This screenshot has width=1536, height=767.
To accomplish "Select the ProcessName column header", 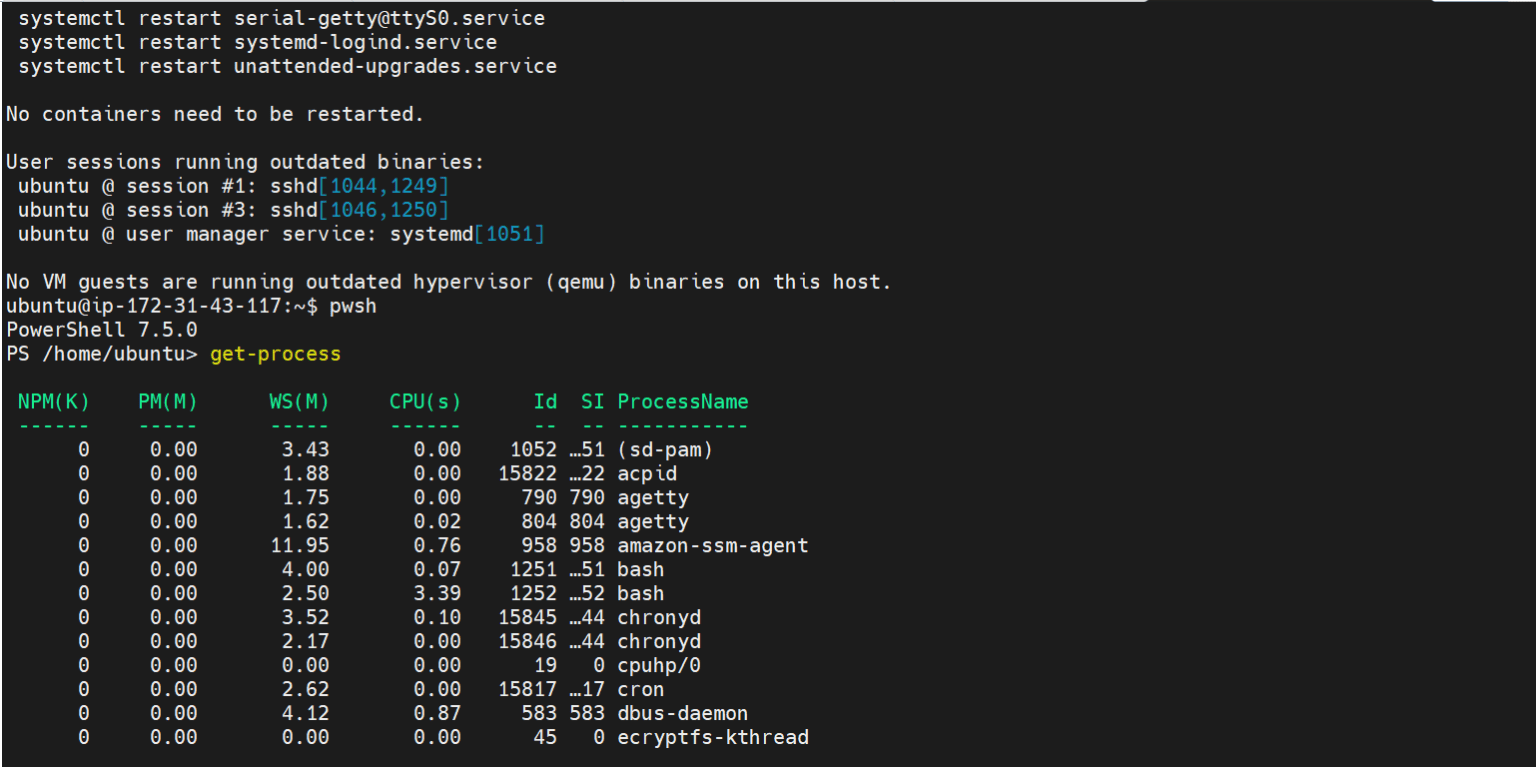I will coord(682,401).
